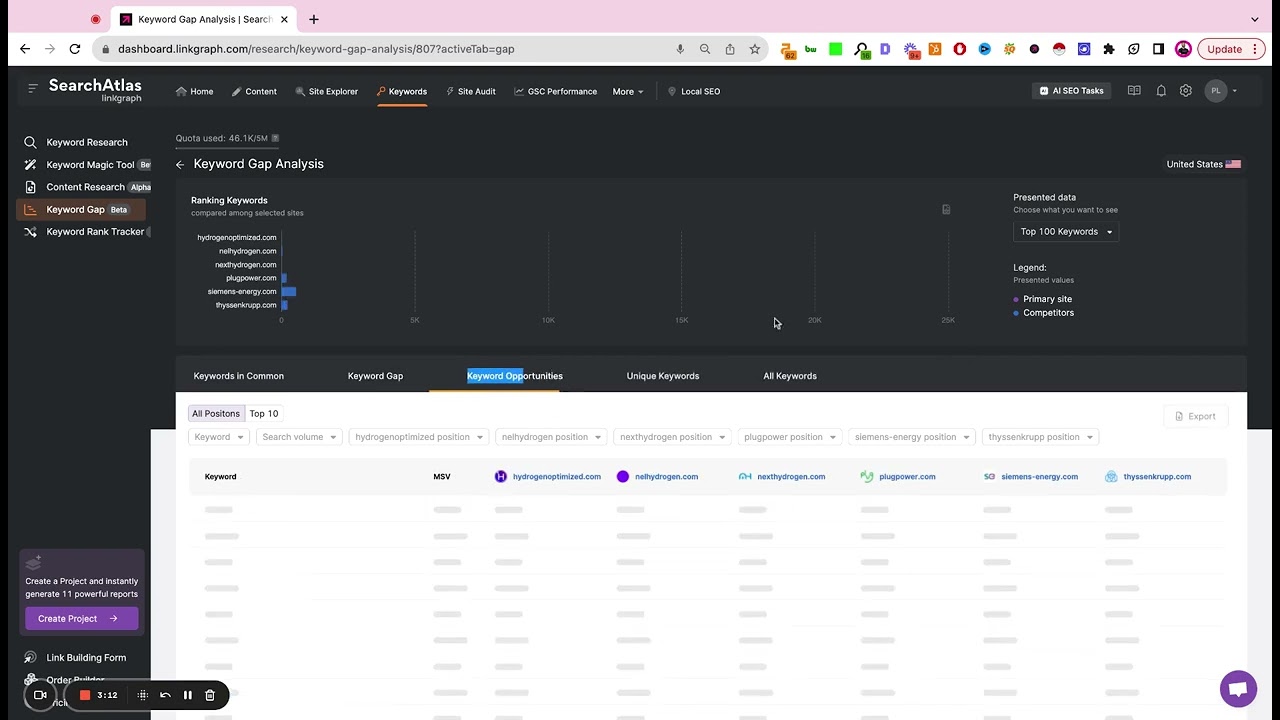Switch to Top 10 filter
The height and width of the screenshot is (720, 1280).
pyautogui.click(x=264, y=414)
